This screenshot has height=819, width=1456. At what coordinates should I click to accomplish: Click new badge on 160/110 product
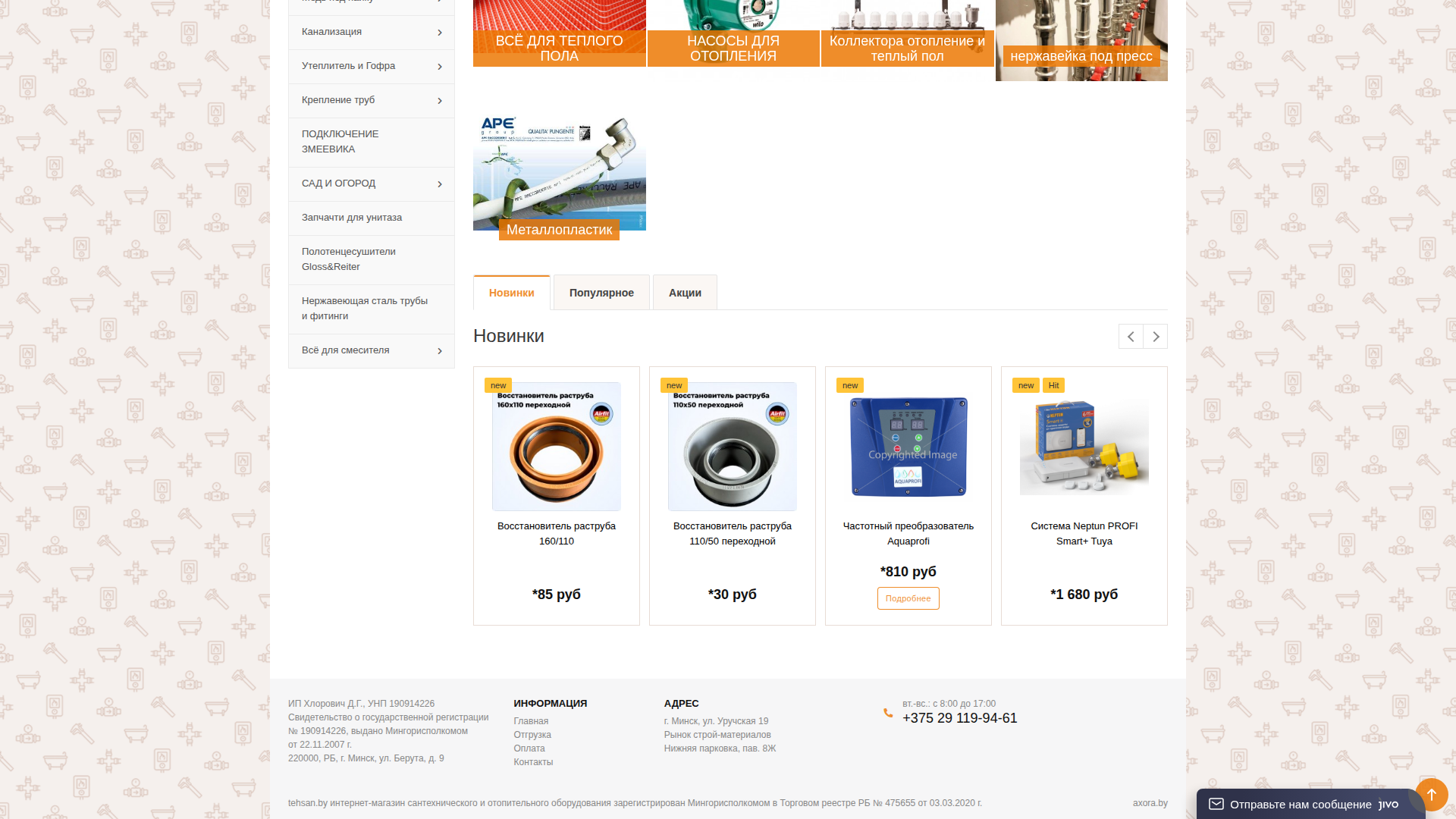[x=498, y=385]
